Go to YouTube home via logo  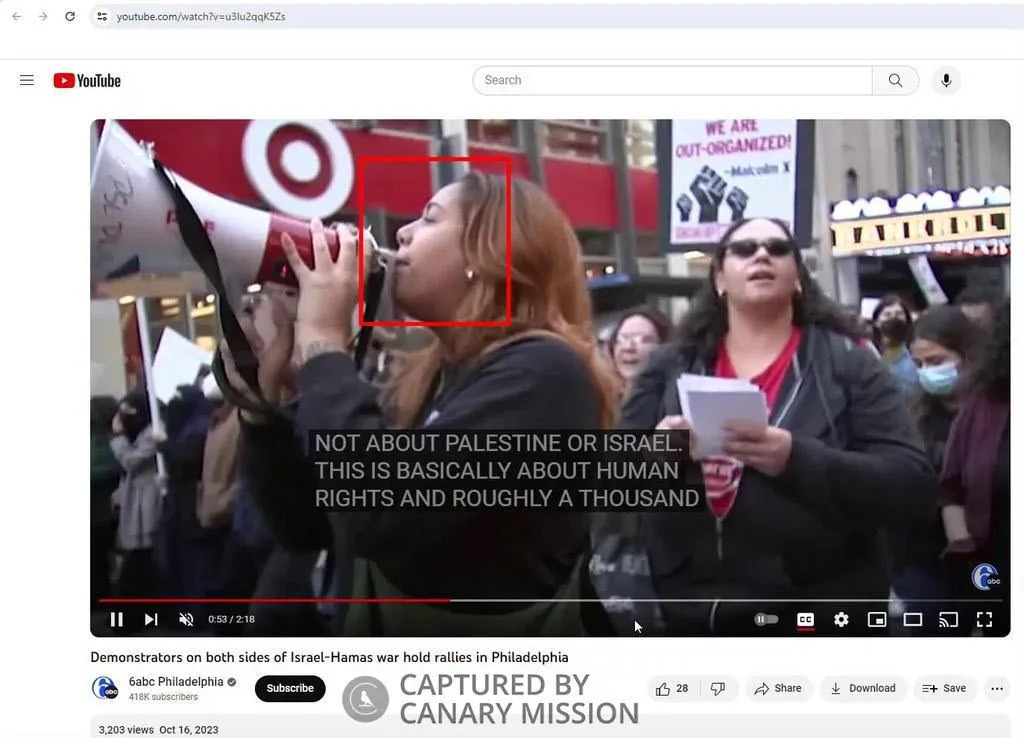(x=88, y=80)
